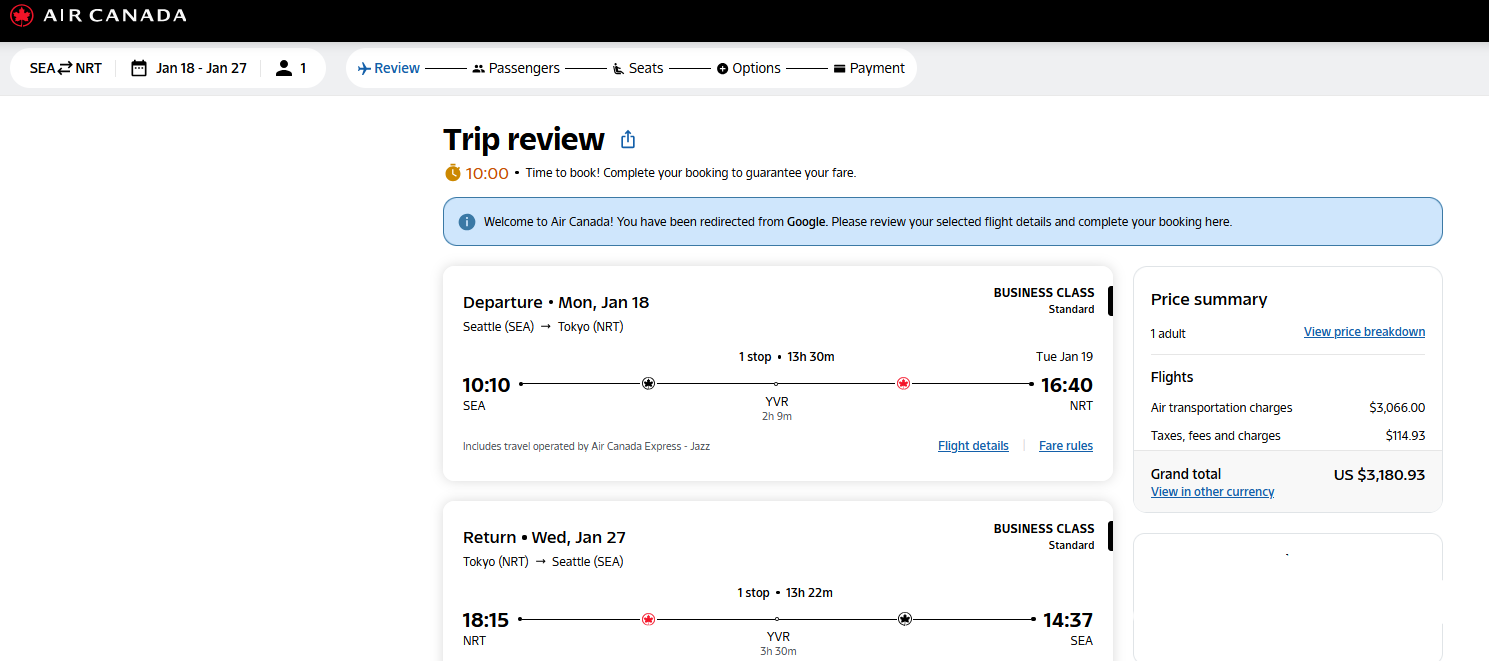Click the countdown timer stopwatch icon
1489x661 pixels.
click(x=453, y=172)
